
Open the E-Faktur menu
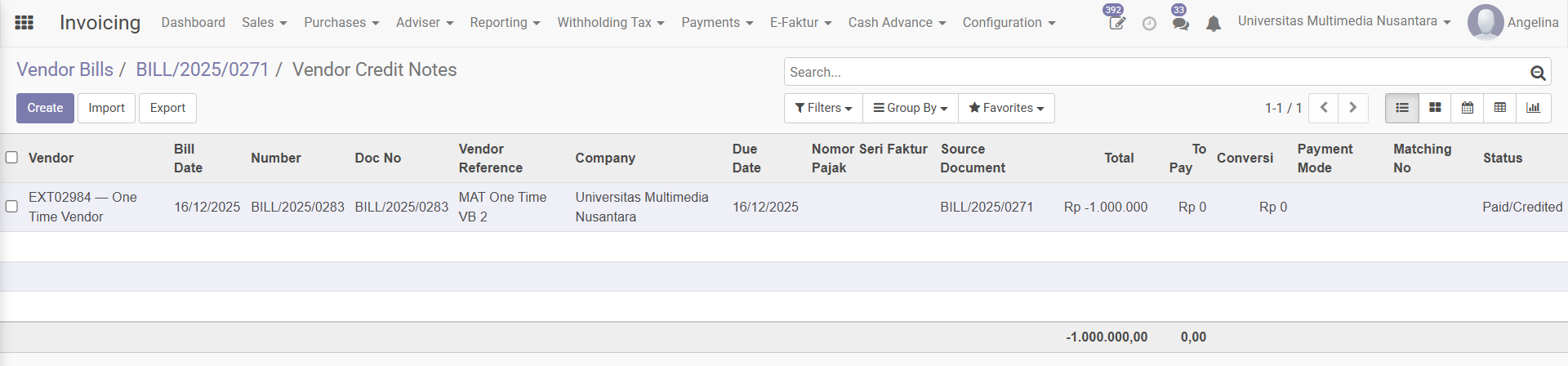click(x=800, y=23)
